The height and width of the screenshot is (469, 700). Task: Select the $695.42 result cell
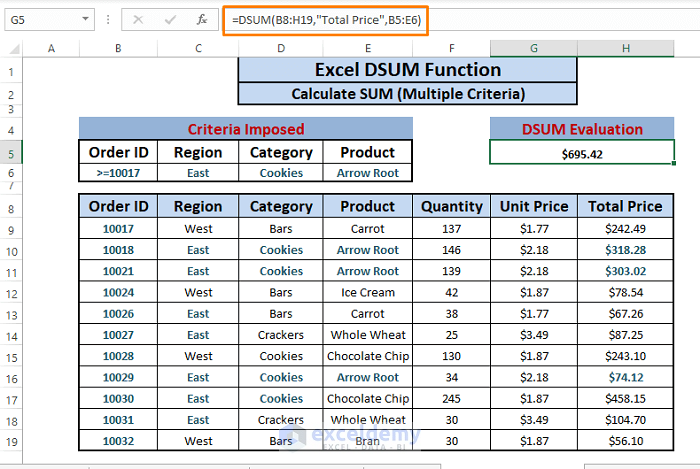(581, 152)
